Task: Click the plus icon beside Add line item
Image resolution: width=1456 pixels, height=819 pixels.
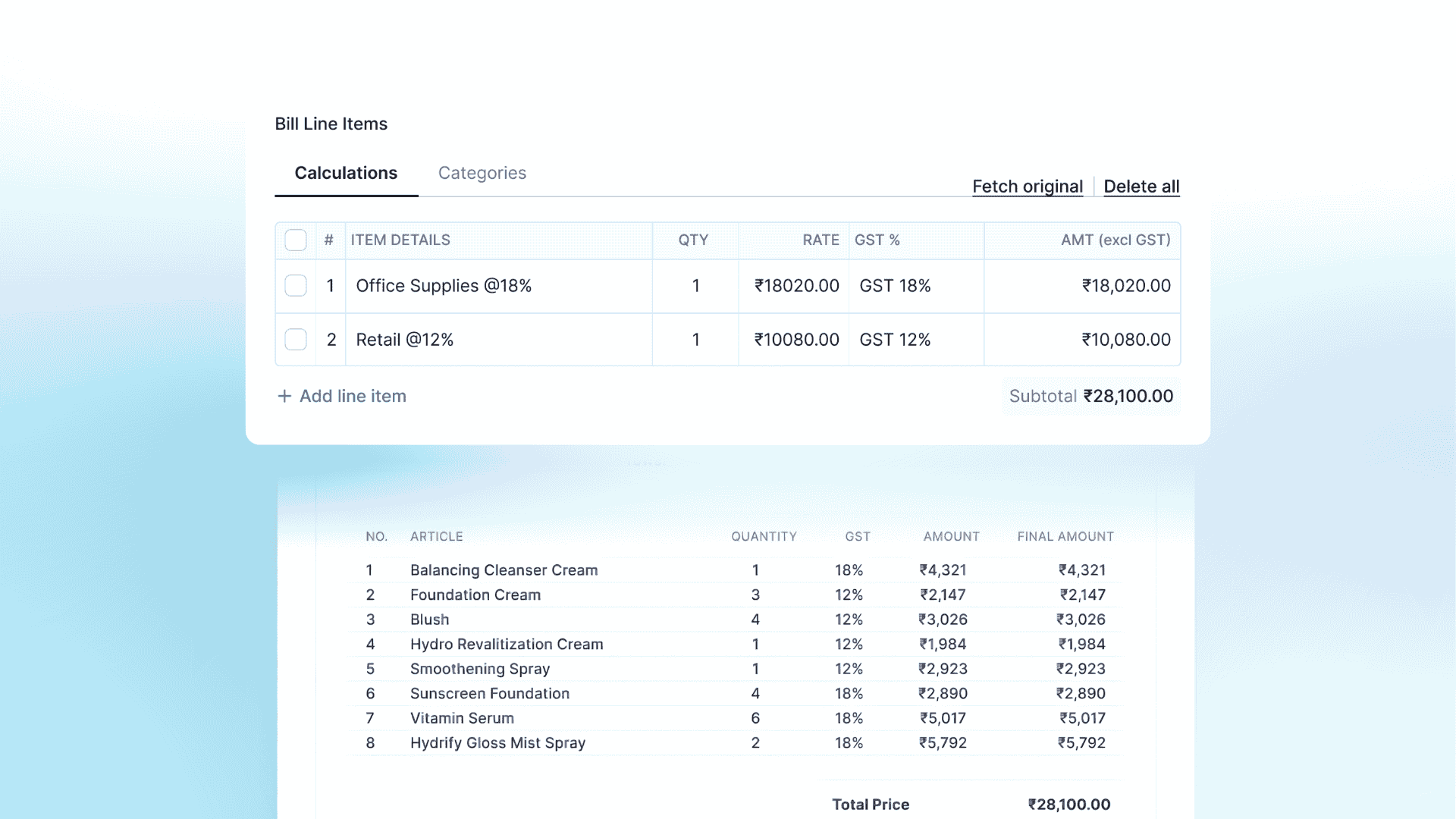Action: tap(284, 396)
